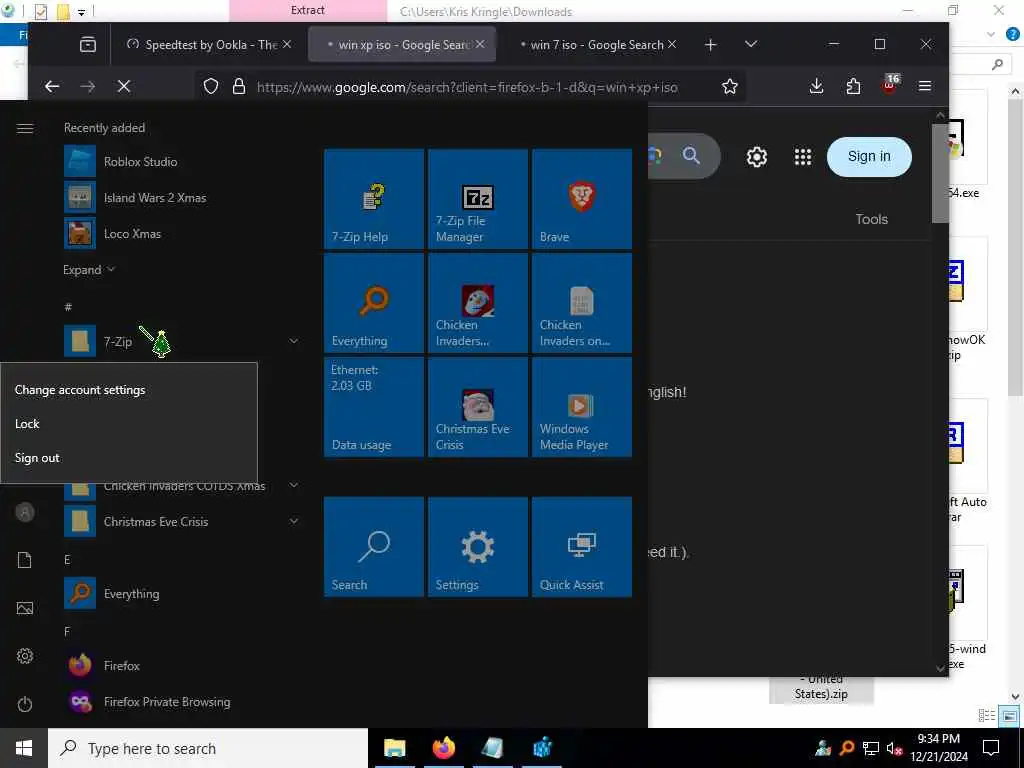Click the user account avatar in Start sidebar
The image size is (1024, 768).
click(25, 512)
